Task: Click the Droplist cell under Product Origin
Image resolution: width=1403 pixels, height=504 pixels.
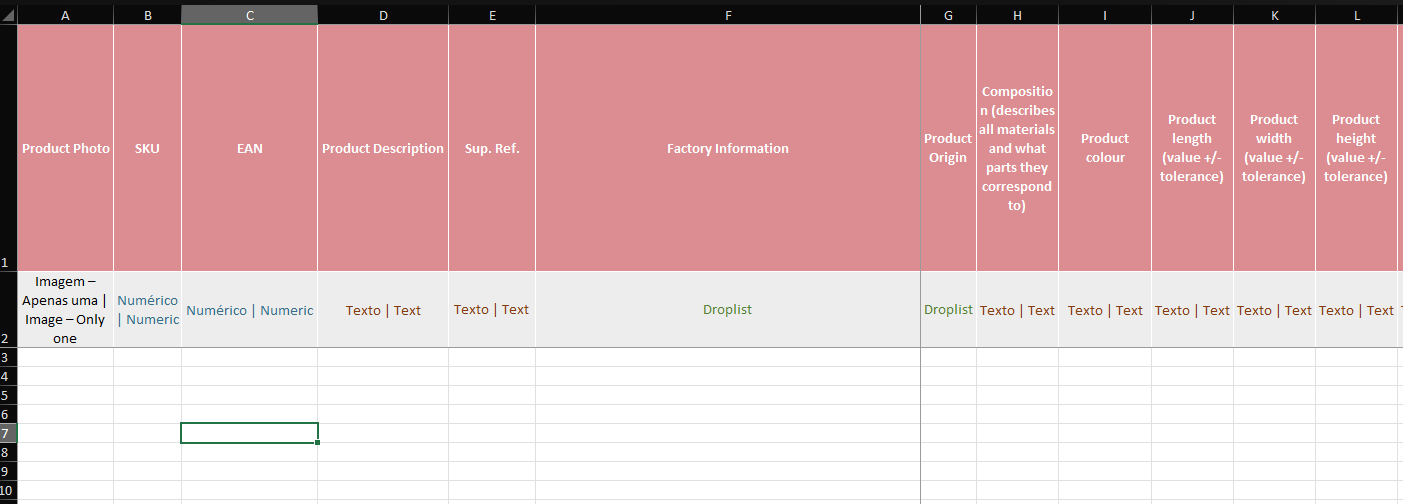Action: pos(948,310)
